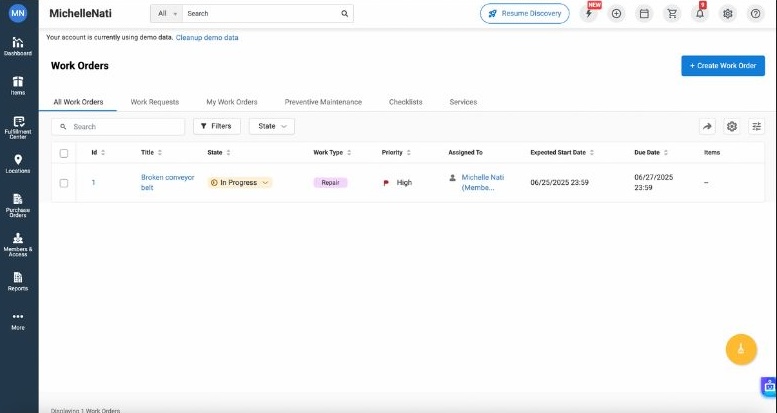Click Resume Discovery button
Image resolution: width=777 pixels, height=413 pixels.
[525, 14]
